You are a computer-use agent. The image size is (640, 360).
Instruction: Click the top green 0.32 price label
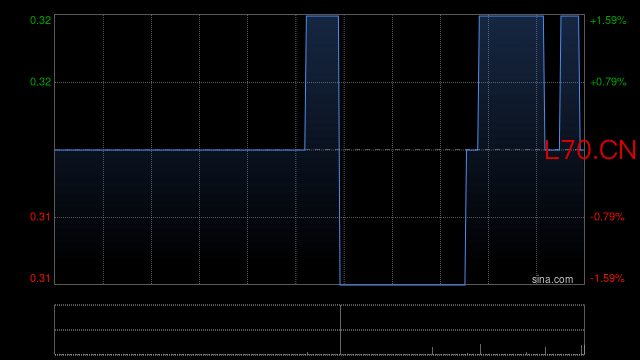[41, 20]
